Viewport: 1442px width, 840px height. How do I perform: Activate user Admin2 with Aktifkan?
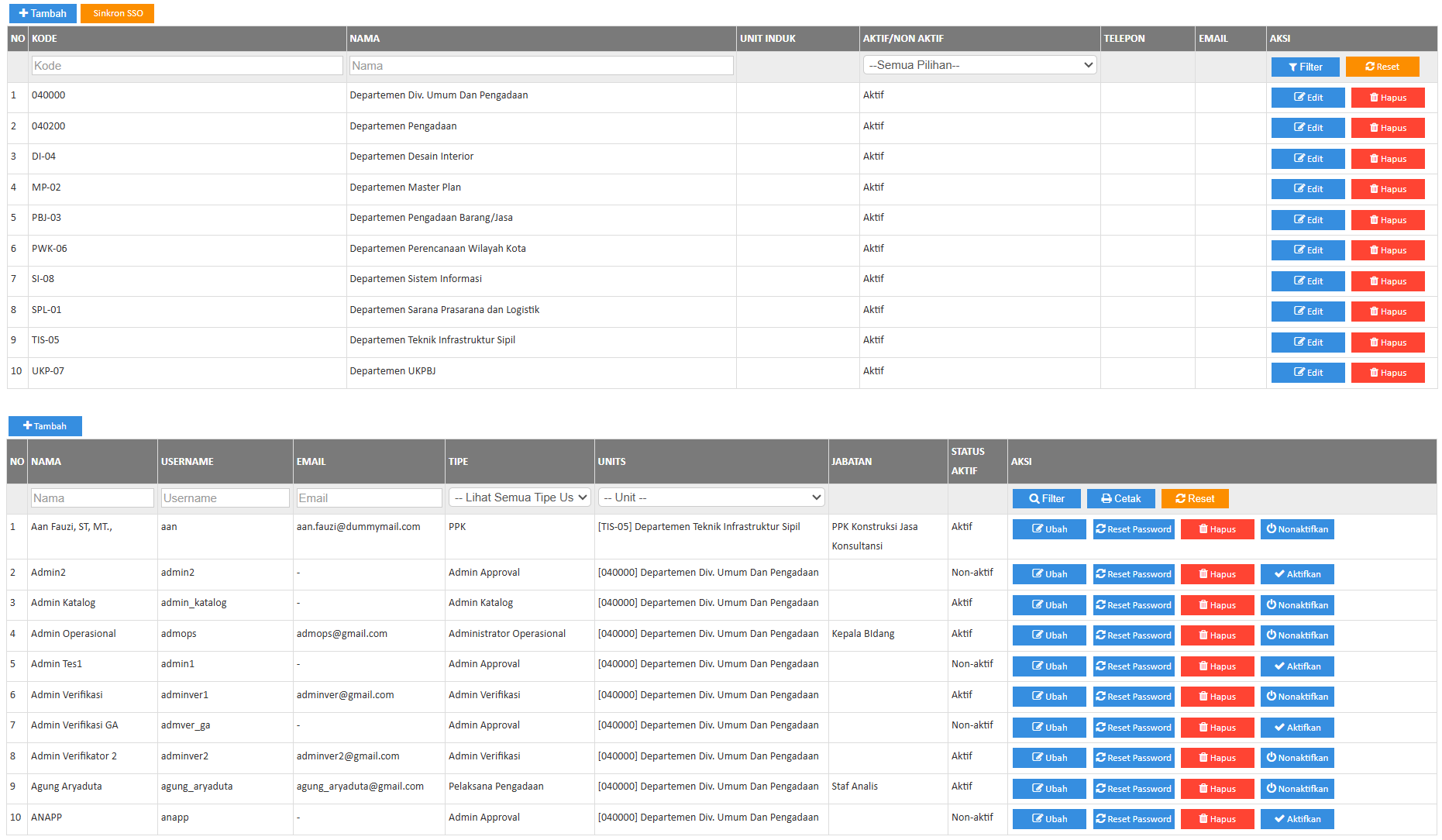pos(1296,574)
